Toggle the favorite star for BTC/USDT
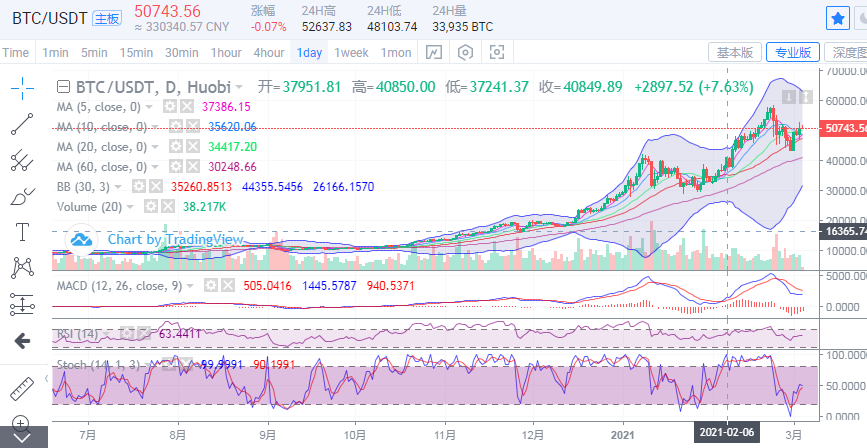The width and height of the screenshot is (867, 448). click(838, 19)
